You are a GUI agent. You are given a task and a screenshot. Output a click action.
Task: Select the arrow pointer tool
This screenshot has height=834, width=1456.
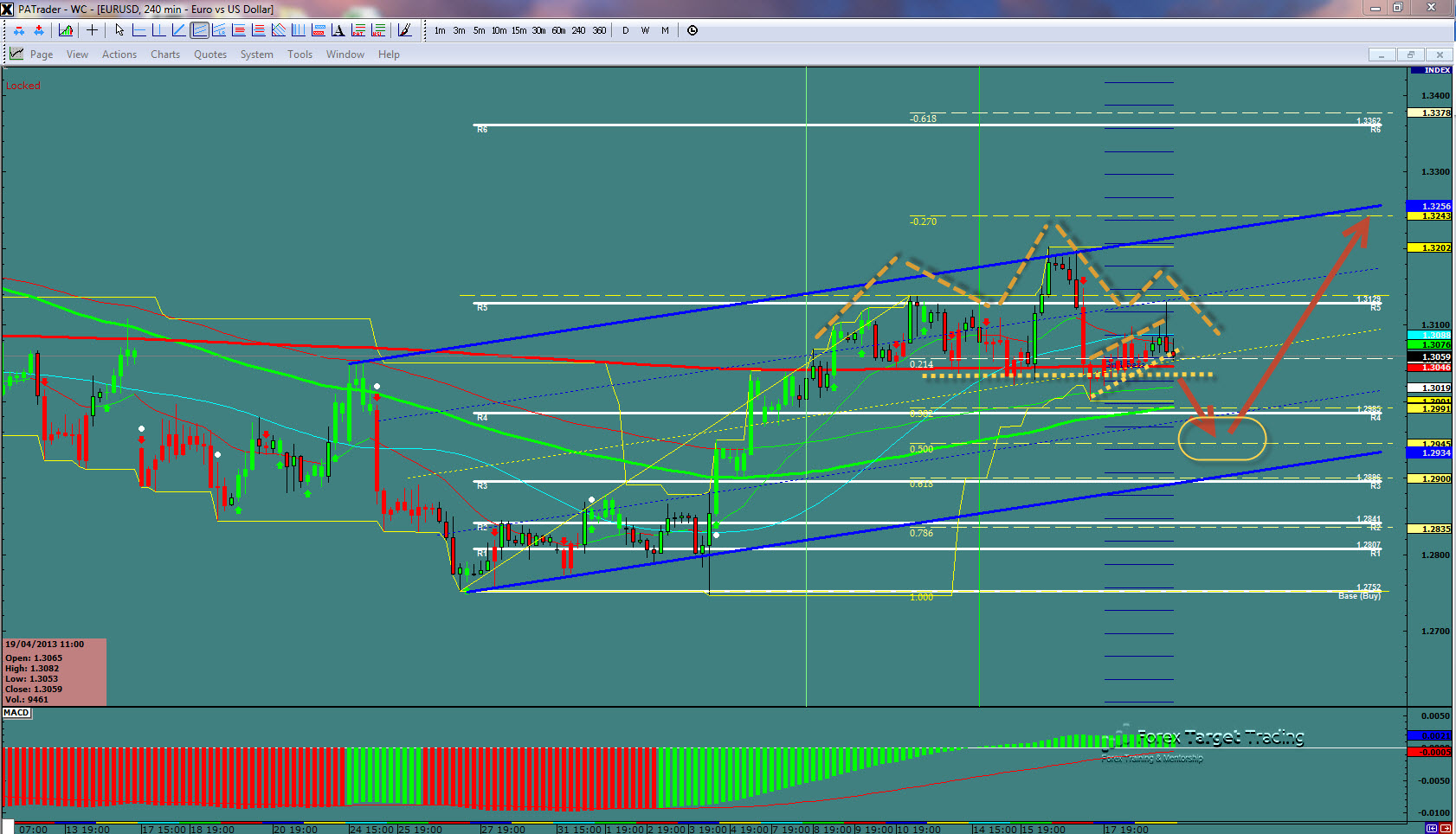pos(119,30)
